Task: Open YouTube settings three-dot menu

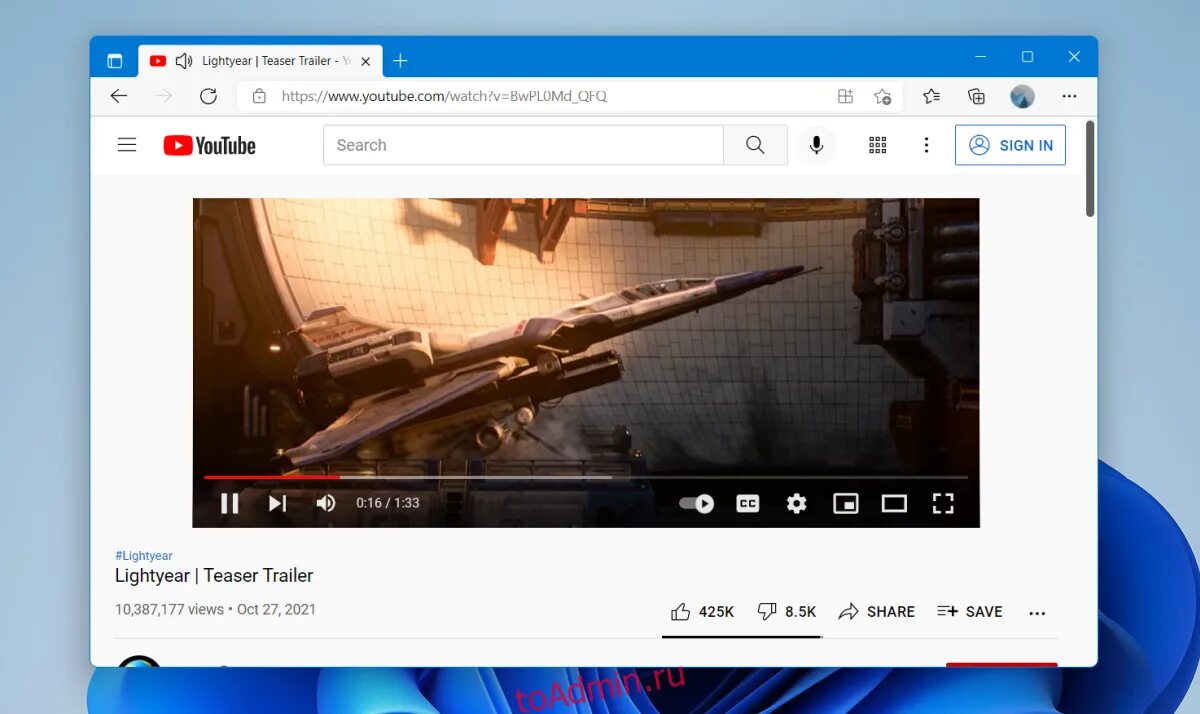Action: [926, 145]
